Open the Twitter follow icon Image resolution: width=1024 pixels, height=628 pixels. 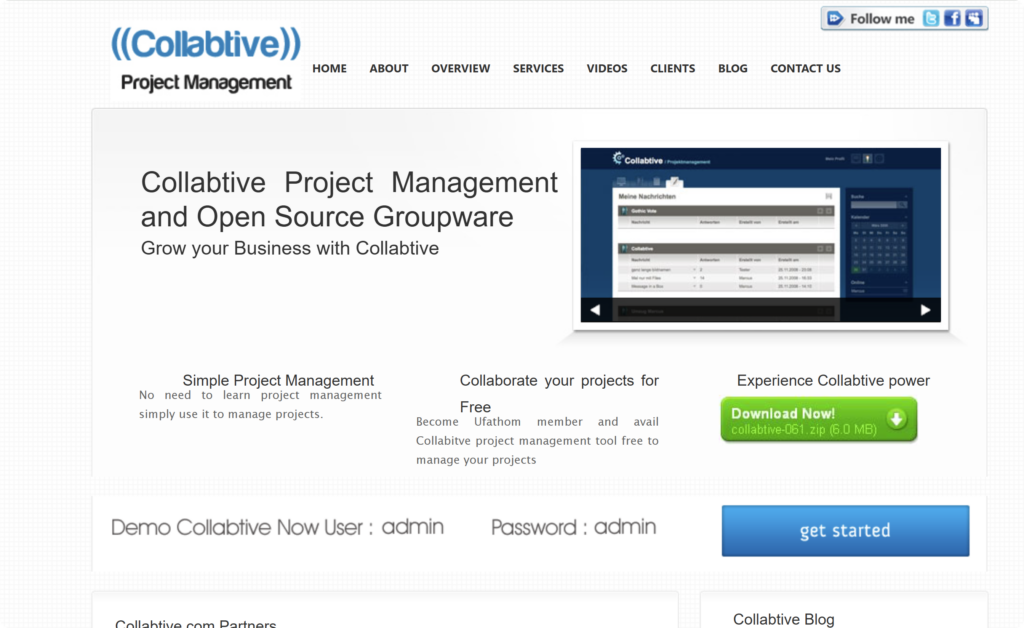931,18
